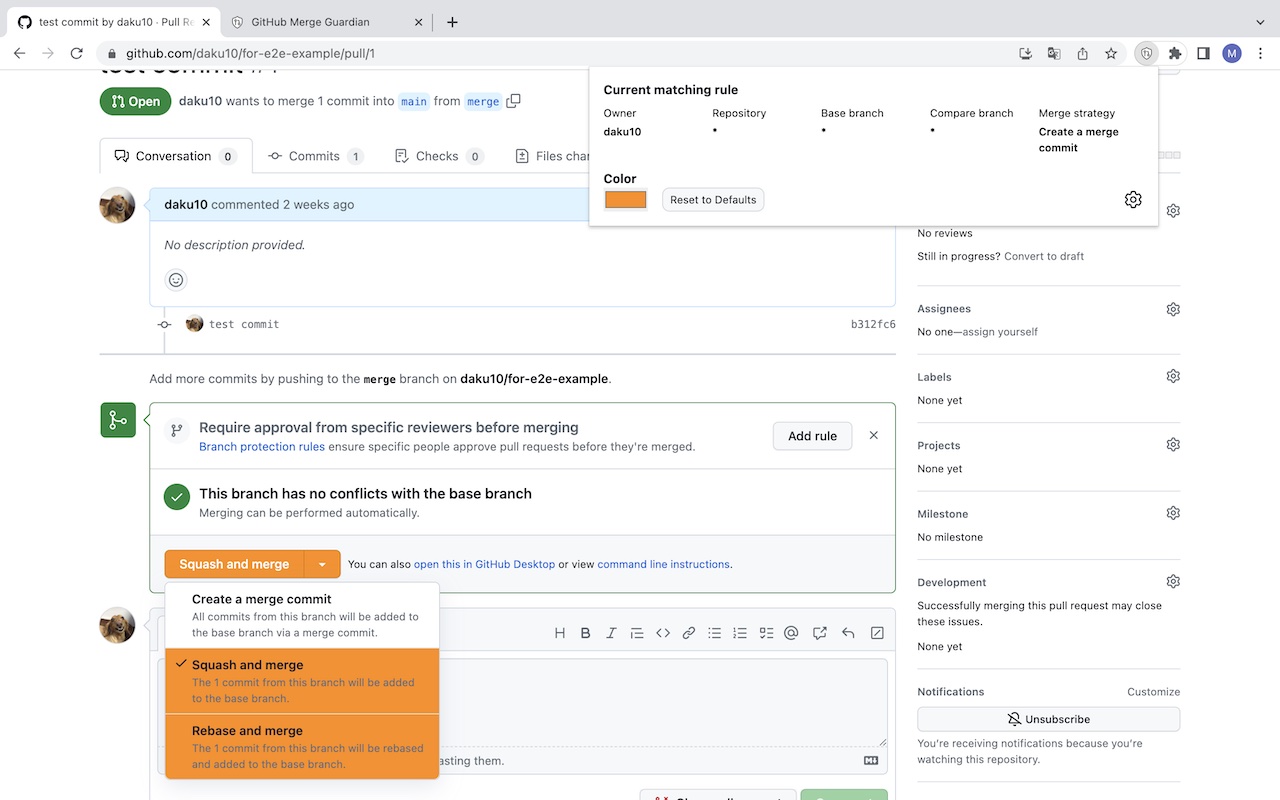
Task: Insert a heading in the comment editor
Action: (559, 632)
